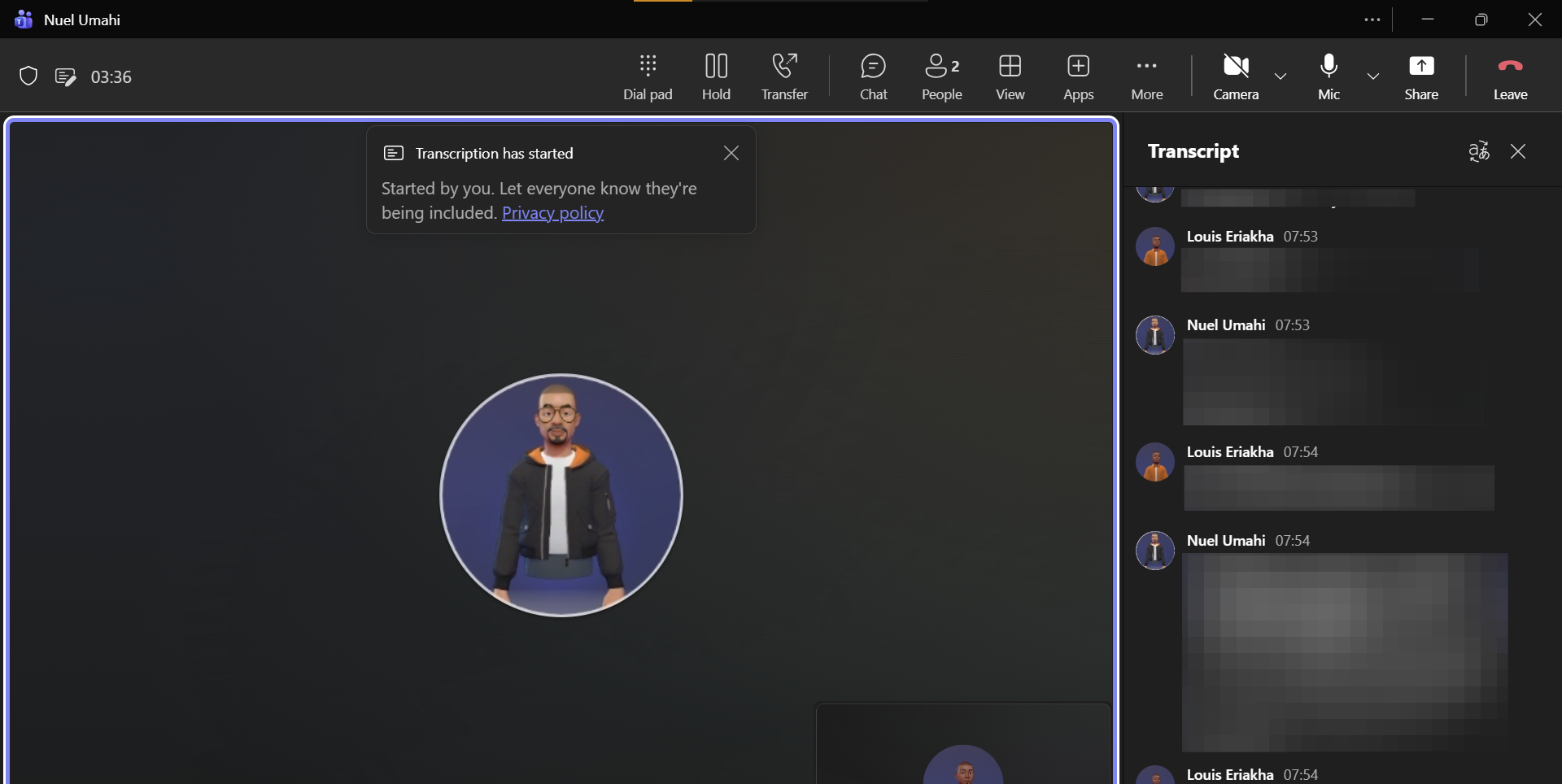1562x784 pixels.
Task: Open the Privacy policy link
Action: 552,213
